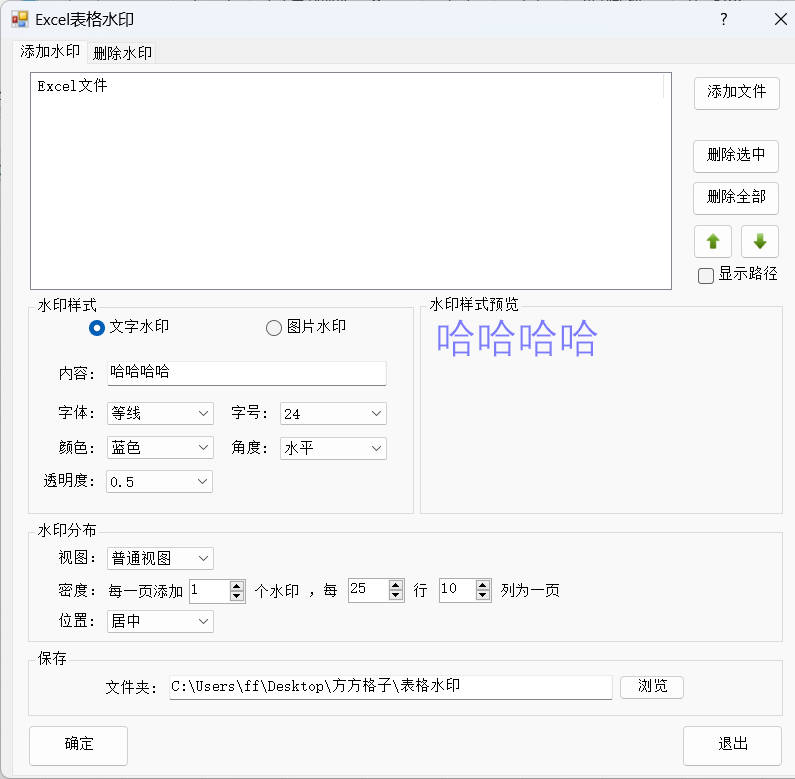This screenshot has height=779, width=795.
Task: Click the green move-down arrow icon
Action: 759,241
